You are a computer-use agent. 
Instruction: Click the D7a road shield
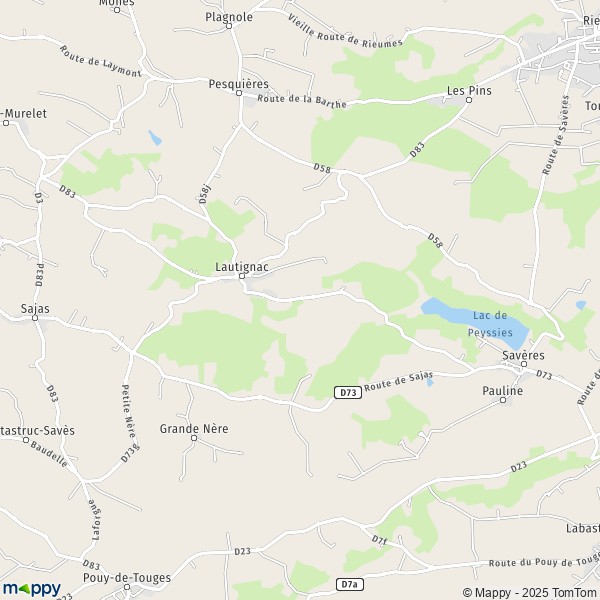click(x=350, y=584)
